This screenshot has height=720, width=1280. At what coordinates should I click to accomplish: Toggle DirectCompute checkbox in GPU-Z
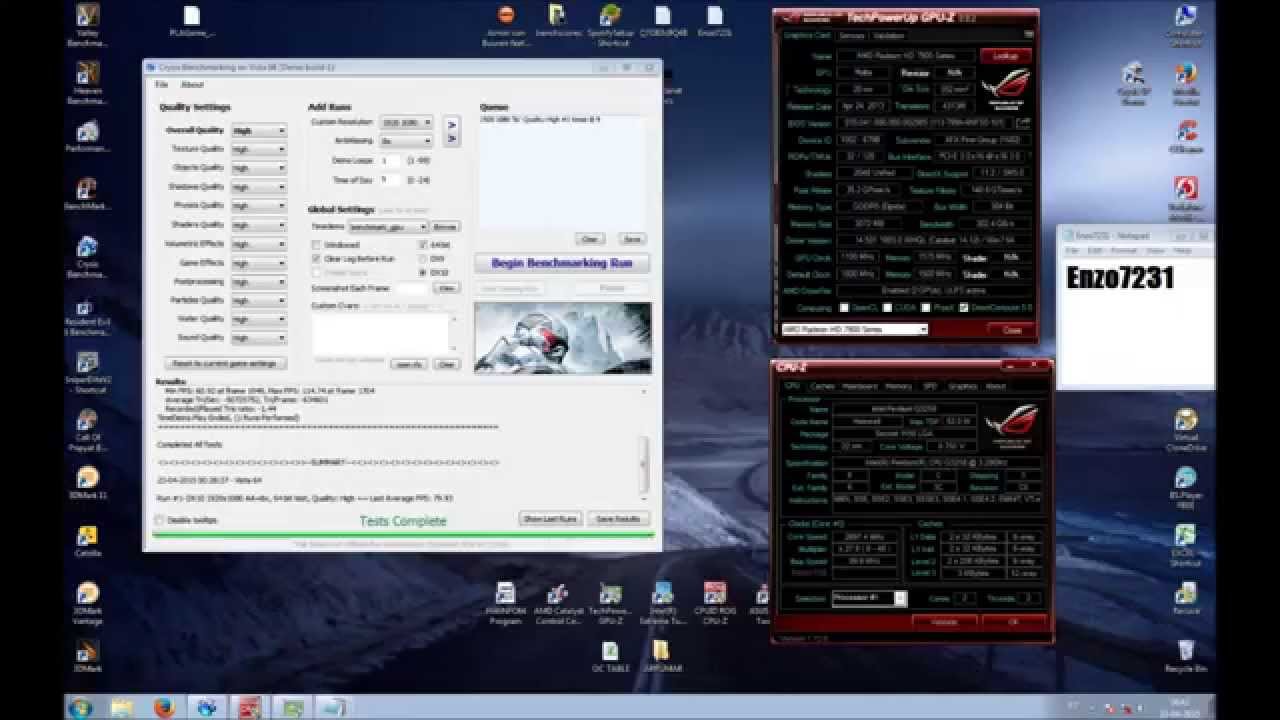(963, 307)
